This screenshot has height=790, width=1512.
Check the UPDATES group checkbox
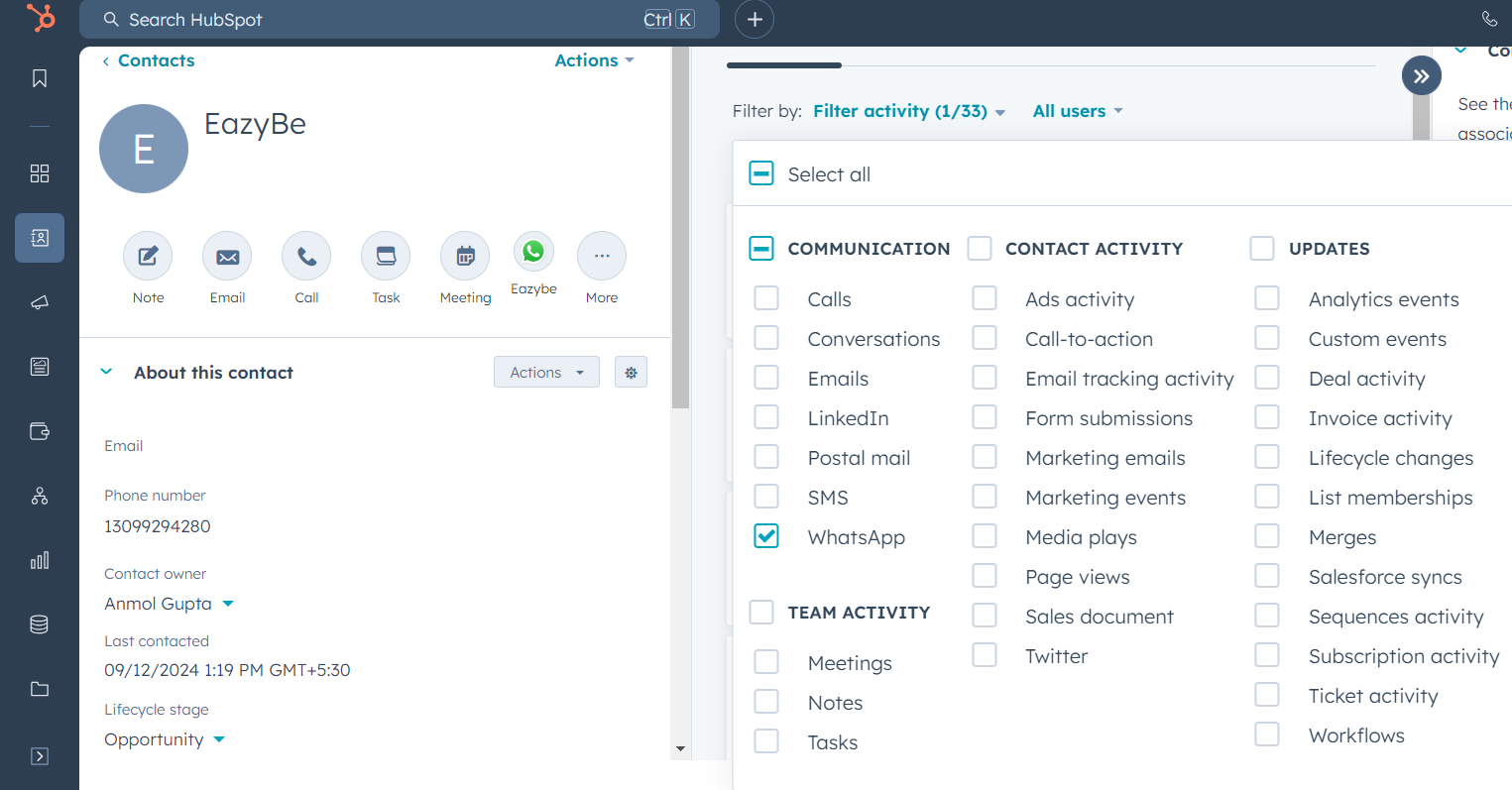[1262, 248]
